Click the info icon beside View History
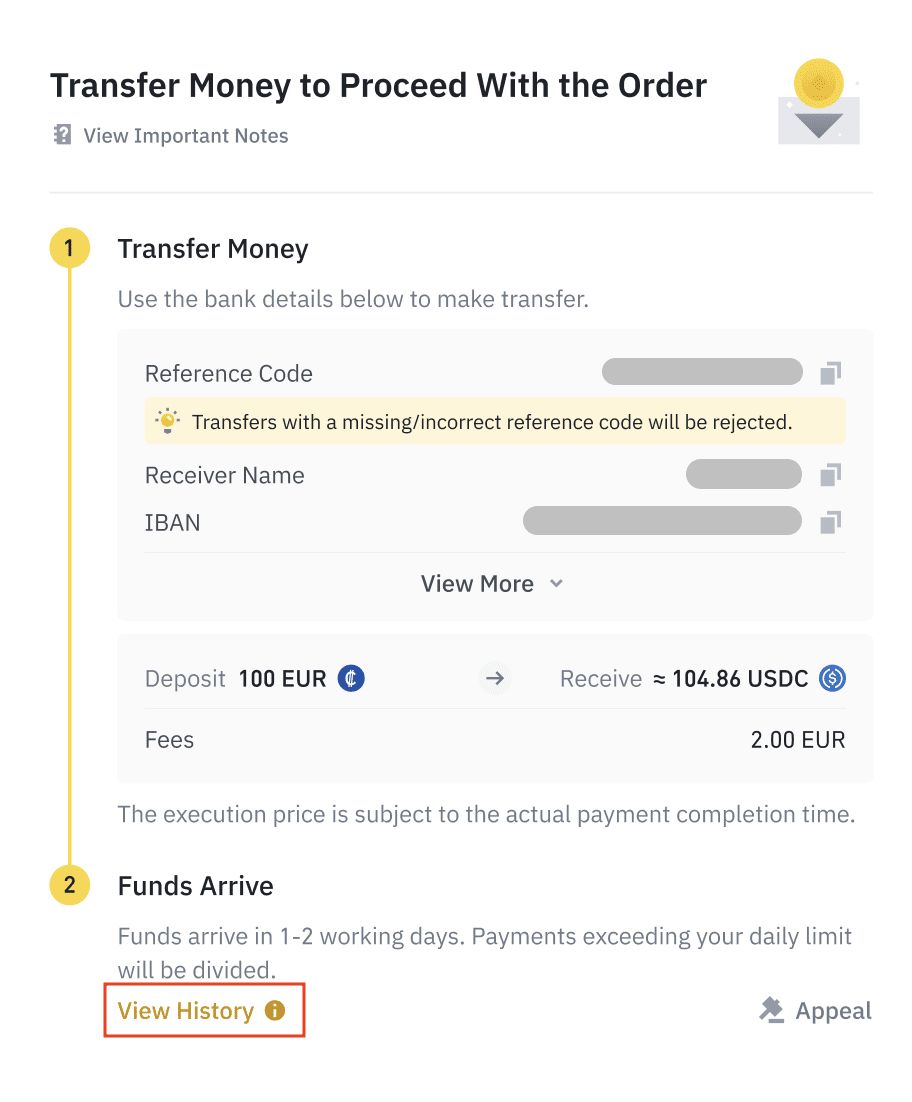 [275, 1011]
